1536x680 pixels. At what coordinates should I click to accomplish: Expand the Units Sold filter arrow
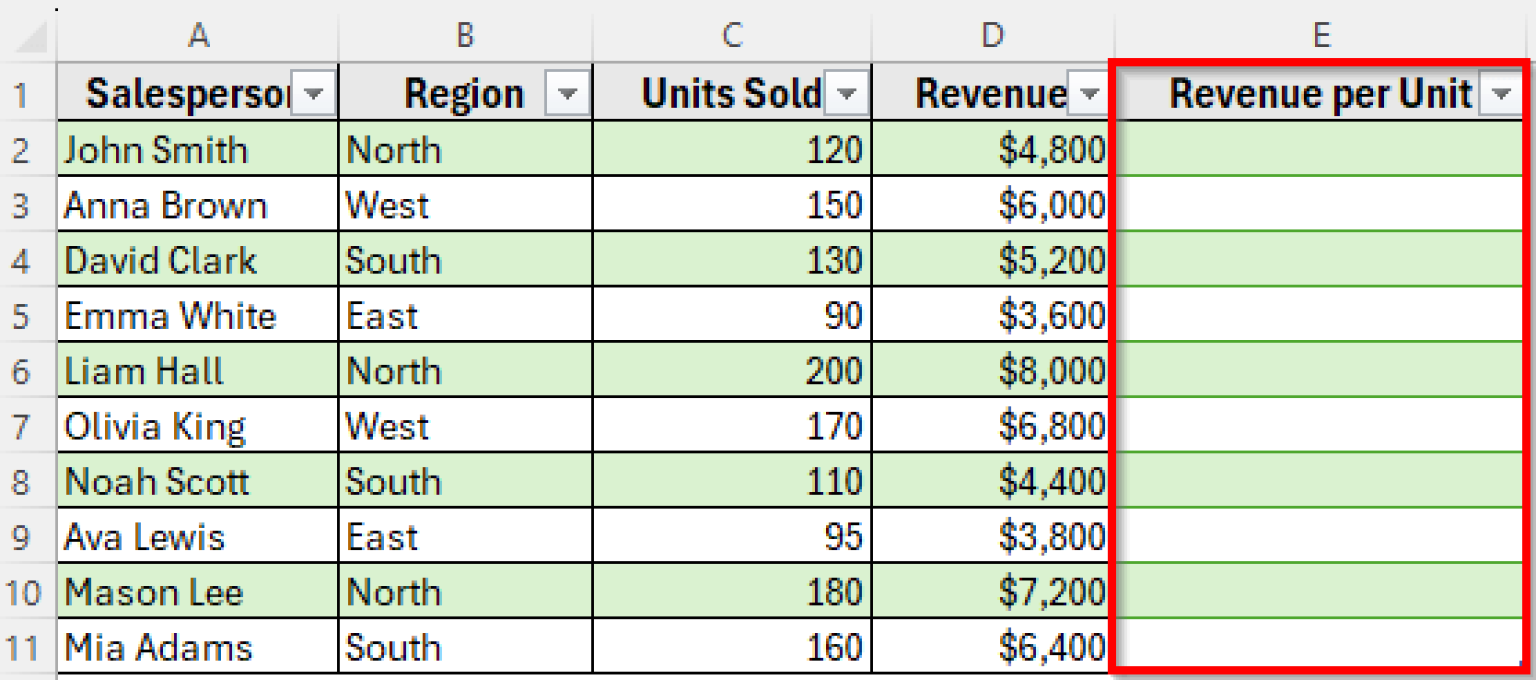(847, 94)
